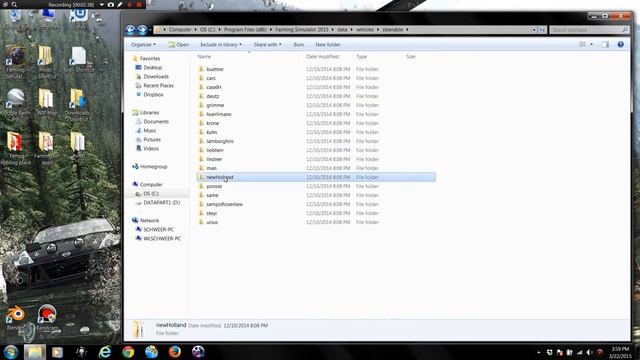The width and height of the screenshot is (640, 360).
Task: Click the Back navigation arrow in Explorer
Action: (130, 29)
